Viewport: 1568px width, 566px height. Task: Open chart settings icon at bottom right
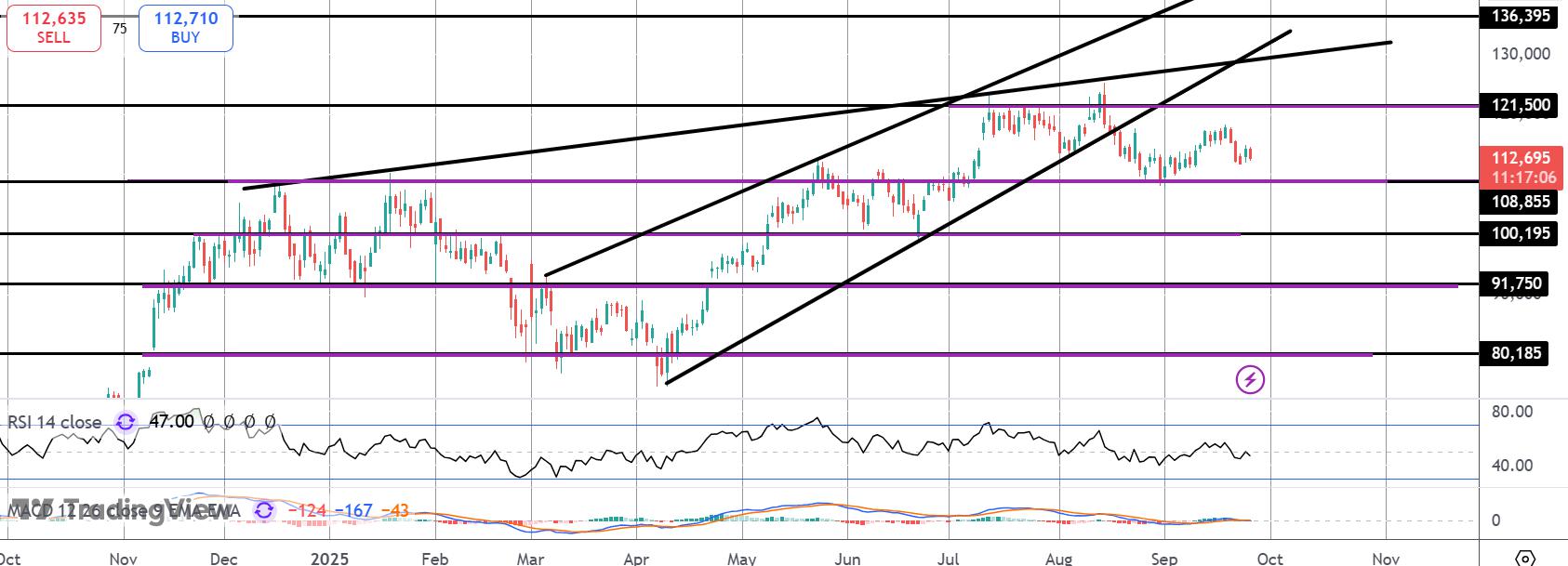pos(1525,559)
